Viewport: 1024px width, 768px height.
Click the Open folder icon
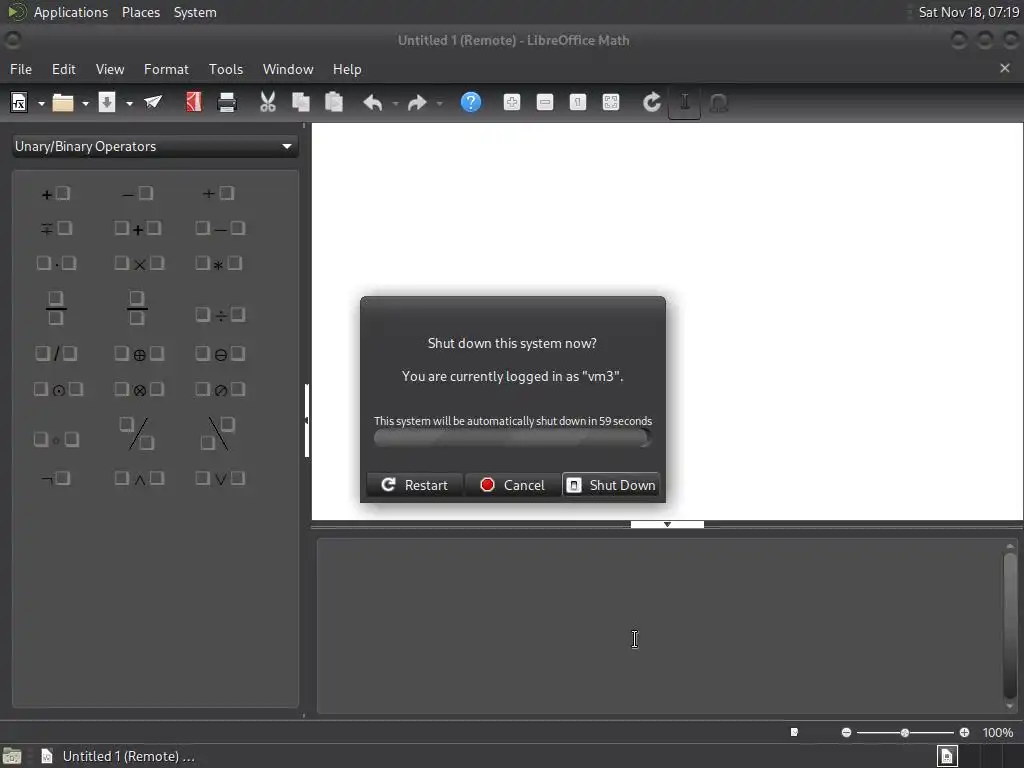click(x=63, y=103)
